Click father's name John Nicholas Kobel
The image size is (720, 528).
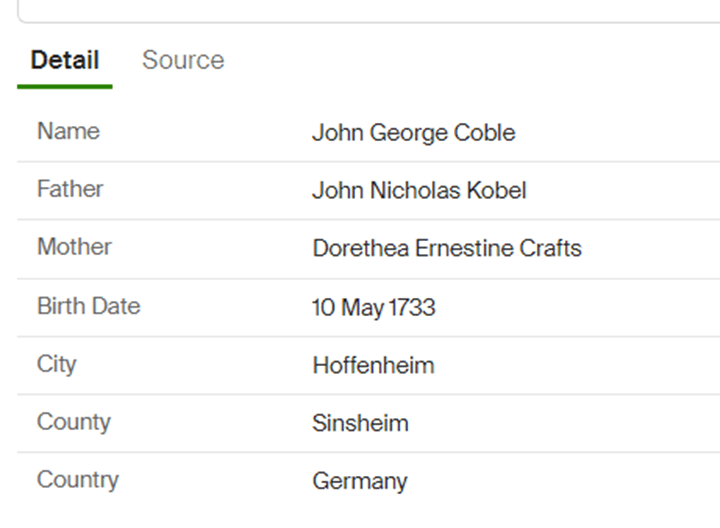tap(419, 190)
